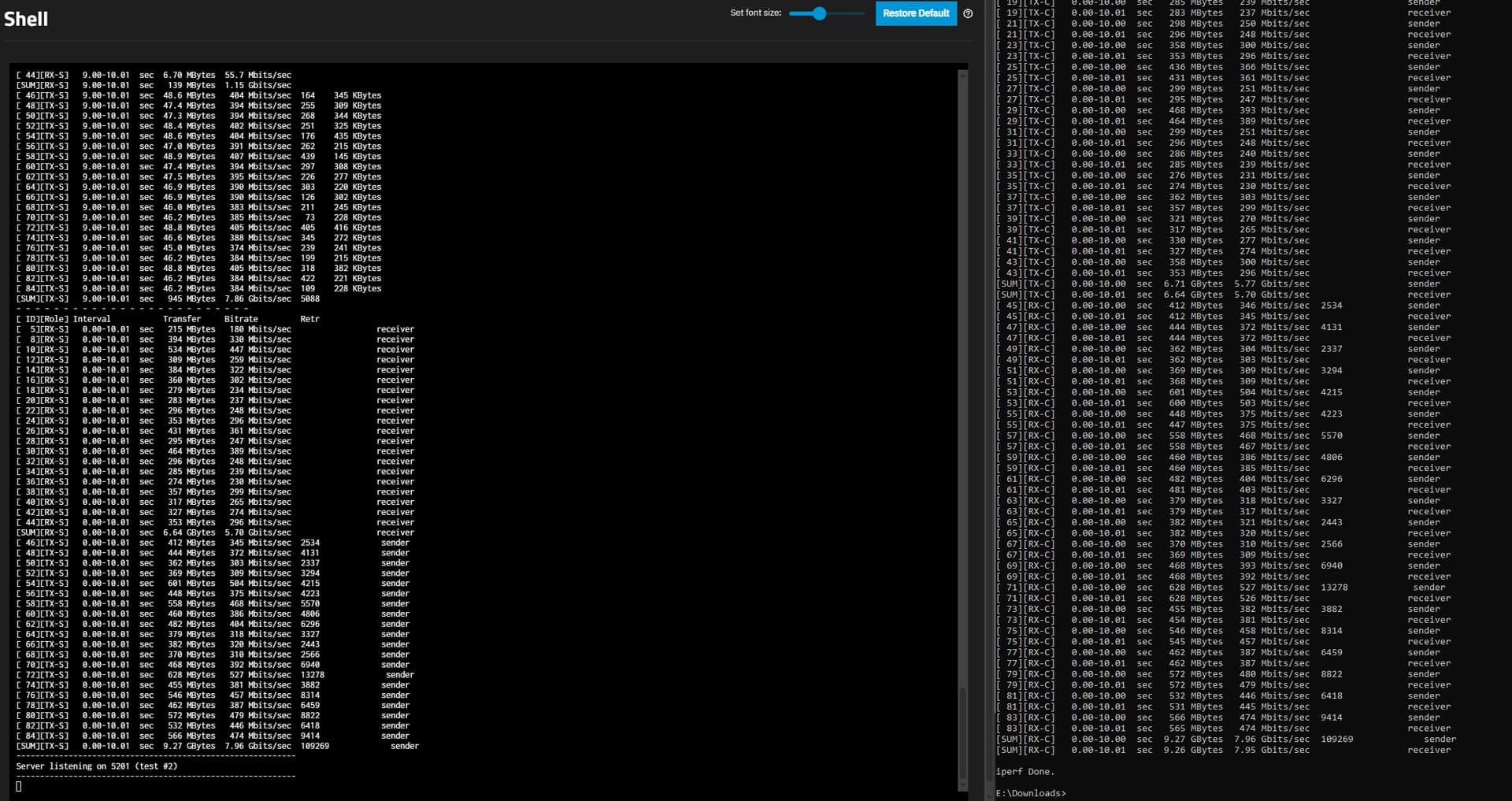Click the Bitrate column header in Shell
Screen dimensions: 1512x801
[241, 319]
